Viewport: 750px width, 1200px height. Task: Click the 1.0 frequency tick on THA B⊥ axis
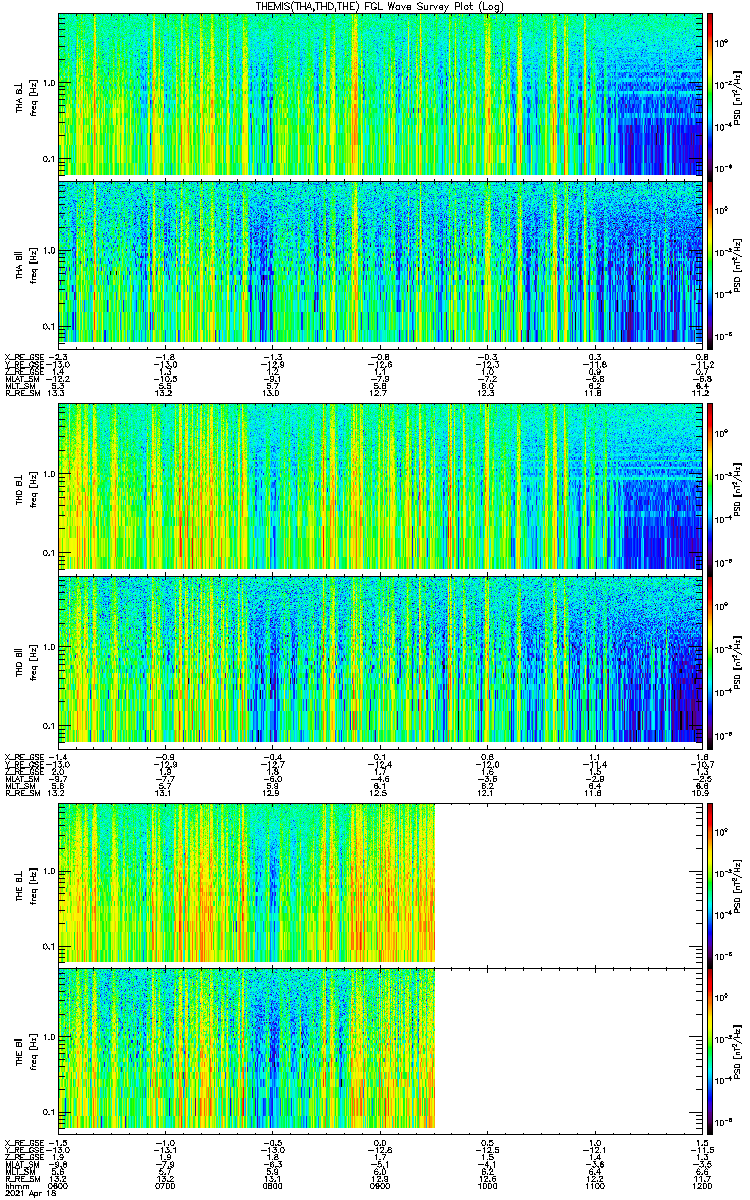(x=48, y=83)
